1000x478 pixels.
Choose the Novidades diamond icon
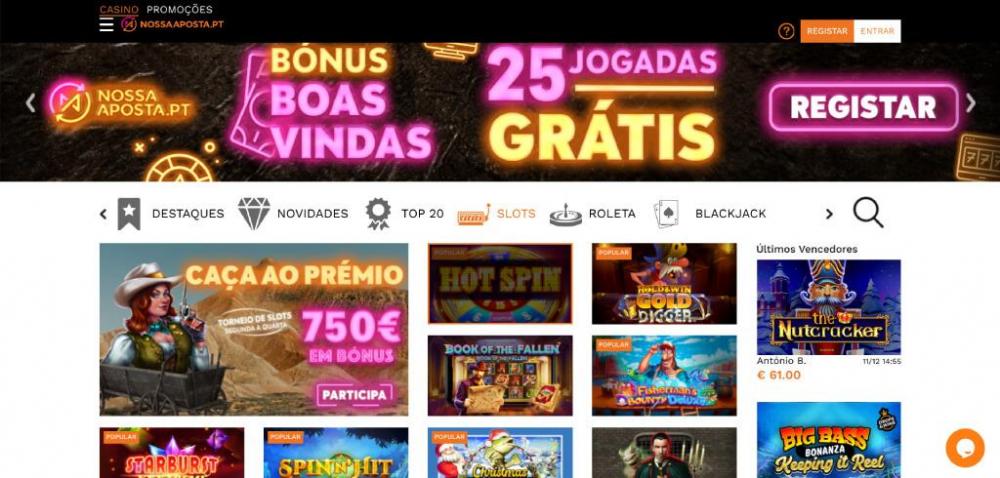(x=254, y=214)
